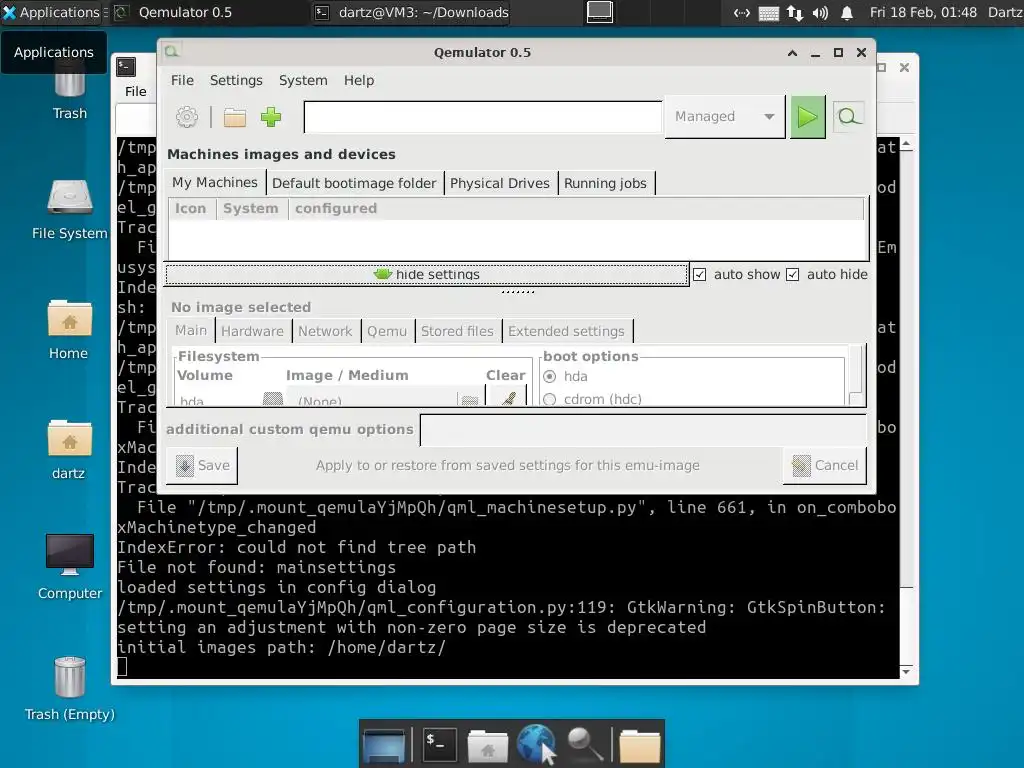Screen dimensions: 1024x768
Task: Toggle auto show checkbox
Action: click(x=699, y=275)
